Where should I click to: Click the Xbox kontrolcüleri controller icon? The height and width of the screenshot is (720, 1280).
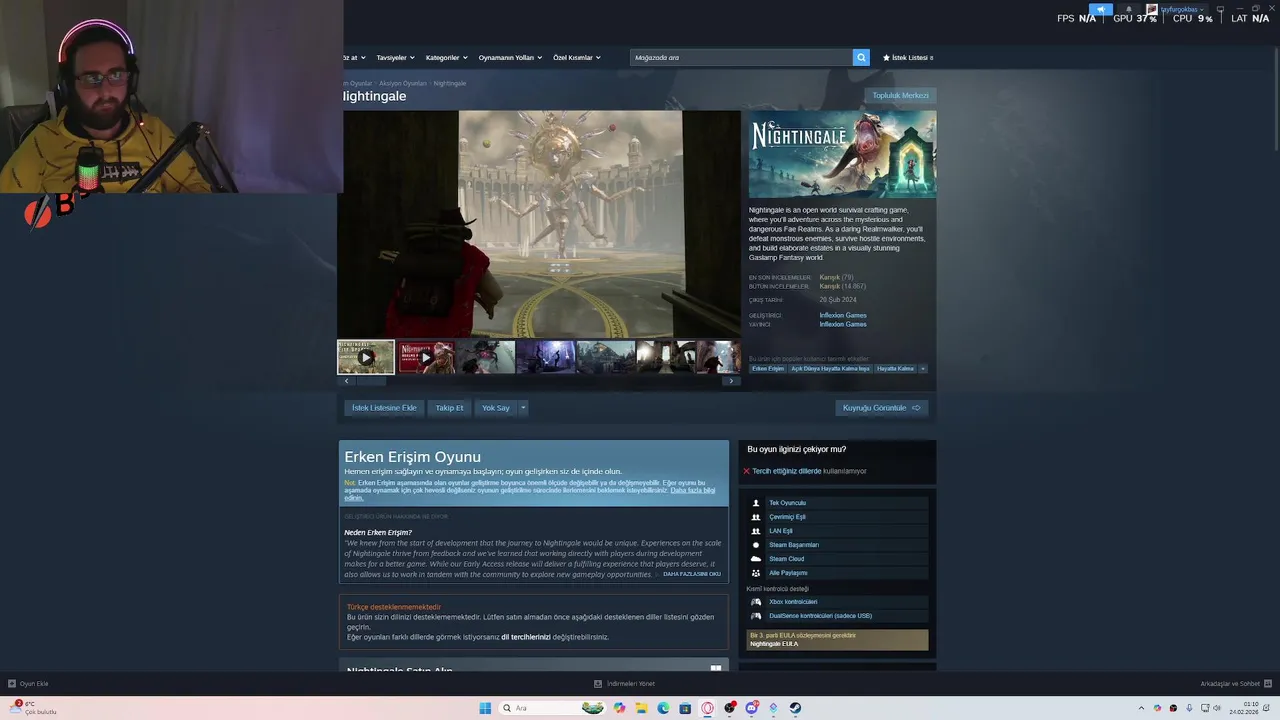756,602
